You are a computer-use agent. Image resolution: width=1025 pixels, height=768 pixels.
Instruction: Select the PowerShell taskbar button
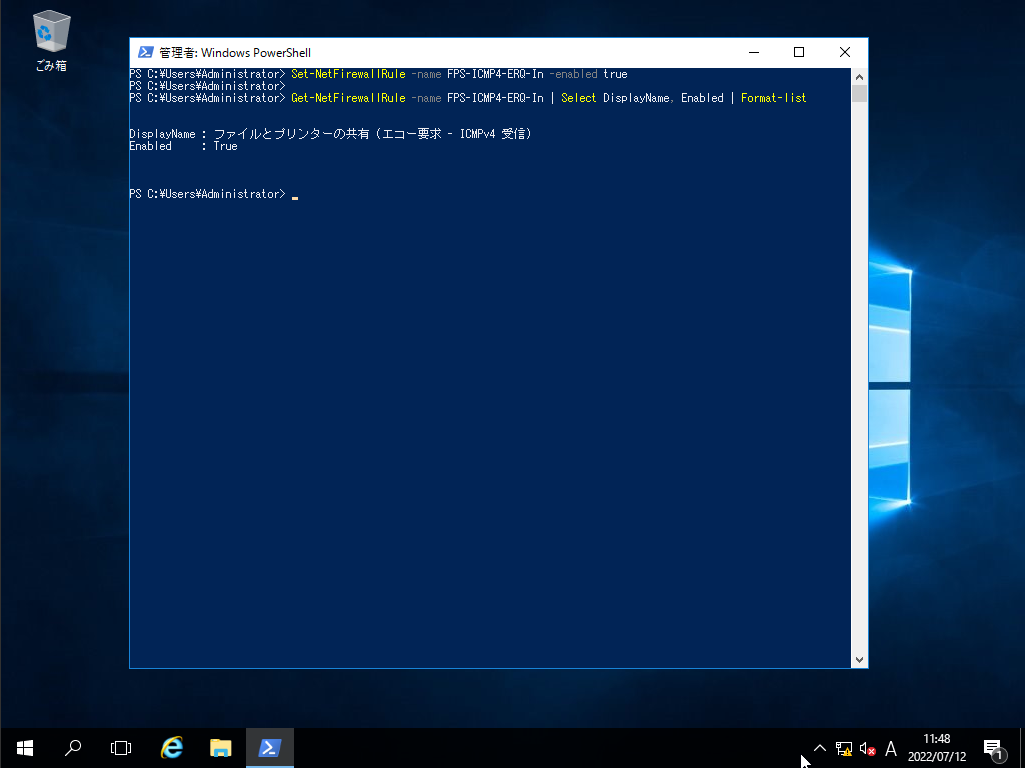point(269,747)
